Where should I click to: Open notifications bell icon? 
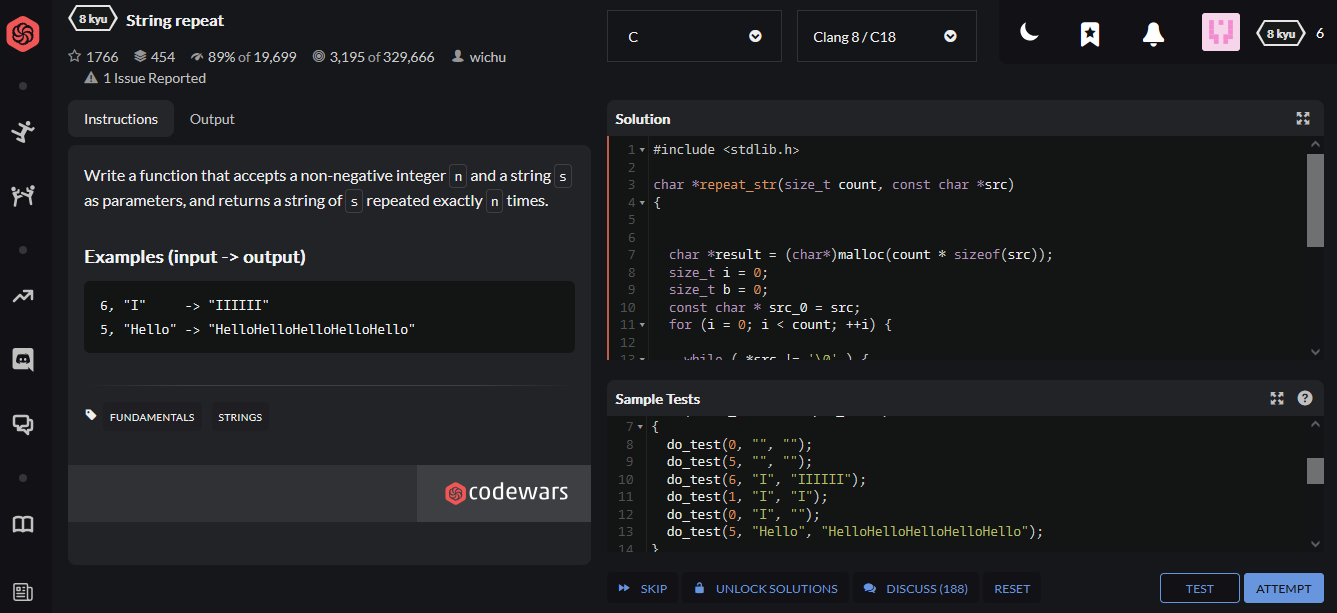coord(1153,34)
